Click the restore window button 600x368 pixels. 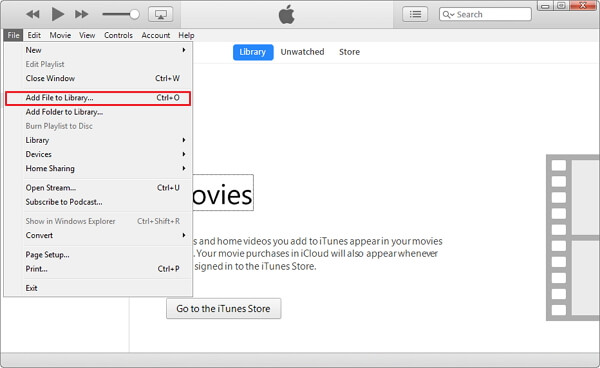click(x=561, y=6)
